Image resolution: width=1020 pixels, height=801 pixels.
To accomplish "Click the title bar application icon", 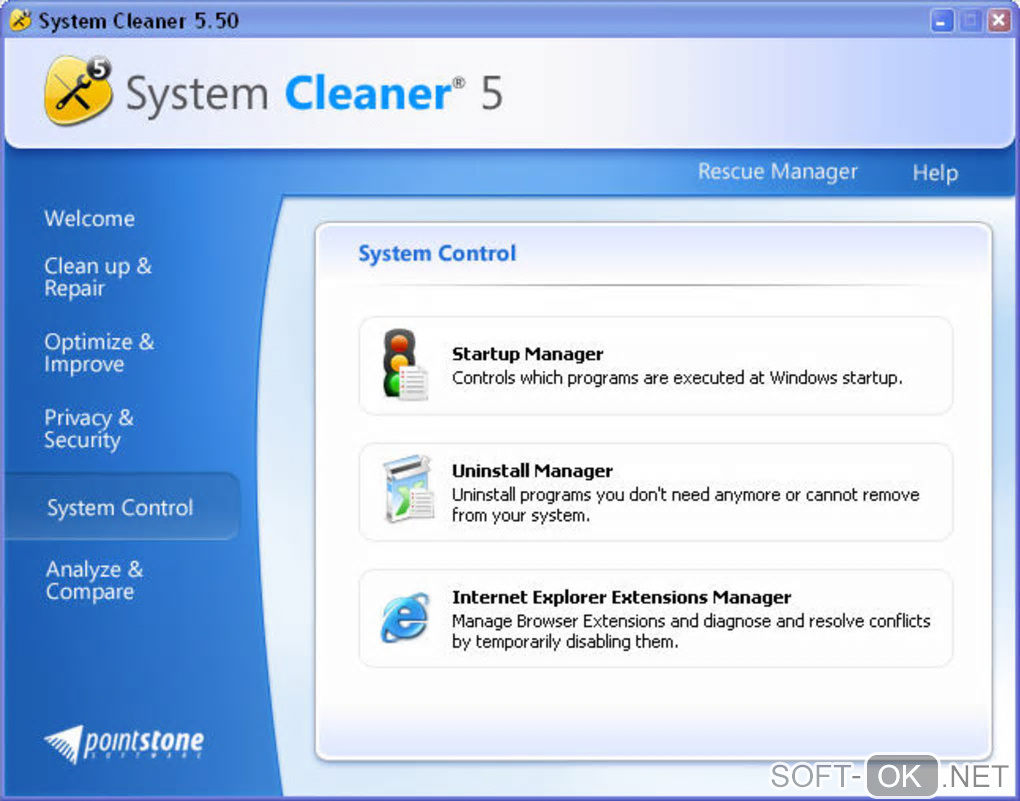I will tap(20, 20).
